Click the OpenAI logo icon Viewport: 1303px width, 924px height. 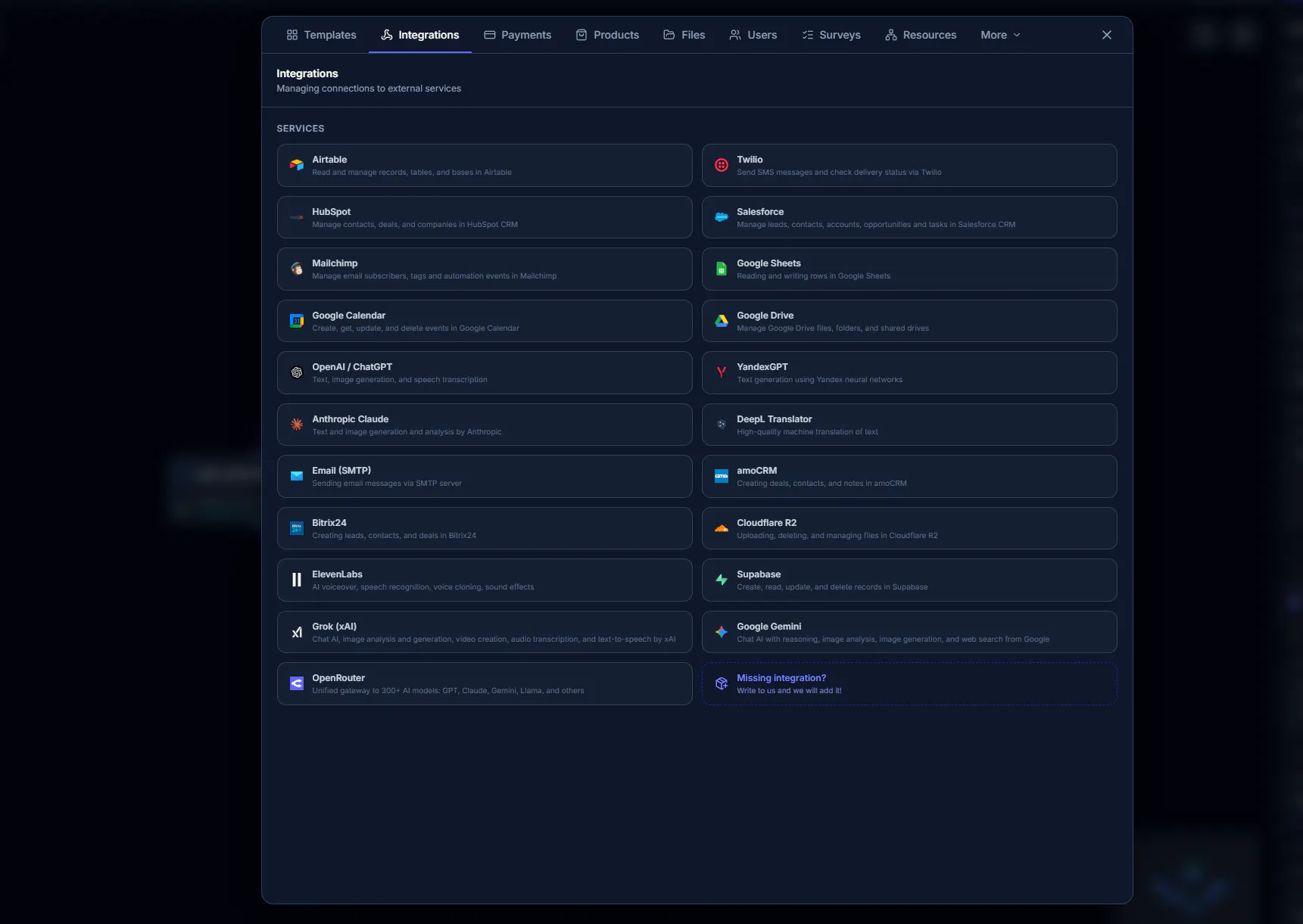coord(297,372)
